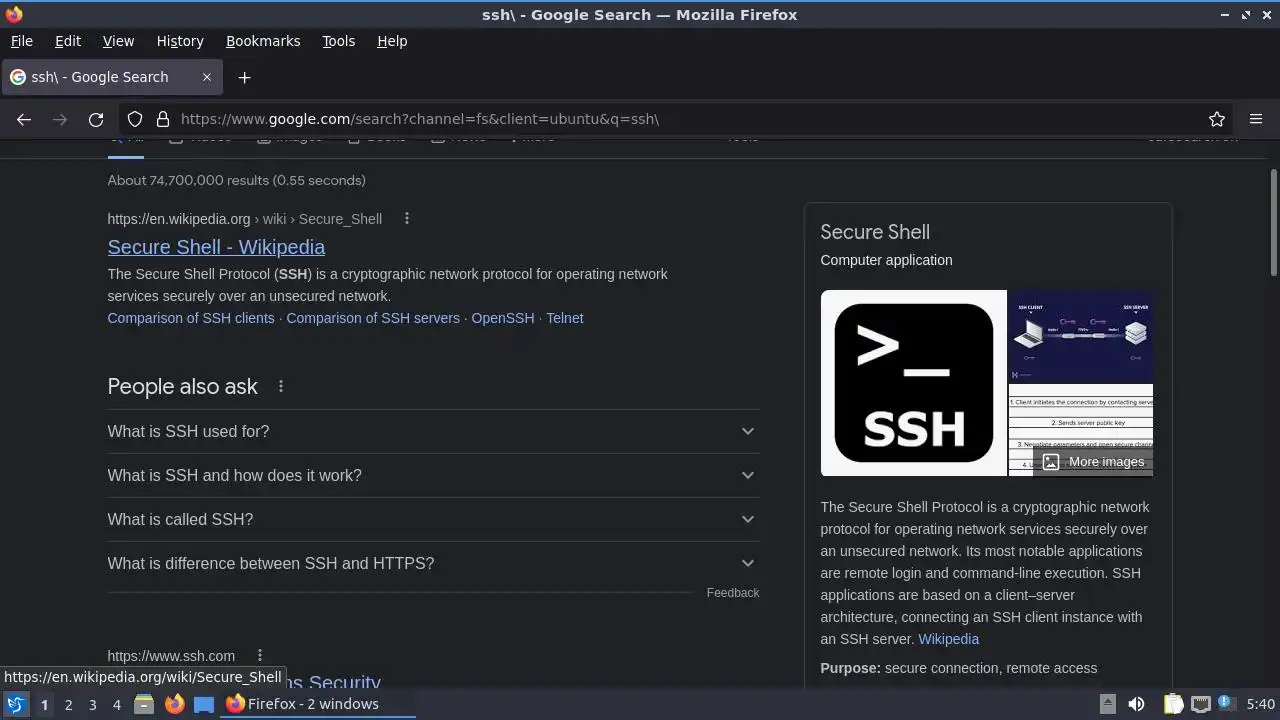Expand 'What is difference between SSH and HTTPS?'
The image size is (1280, 720).
(x=433, y=563)
